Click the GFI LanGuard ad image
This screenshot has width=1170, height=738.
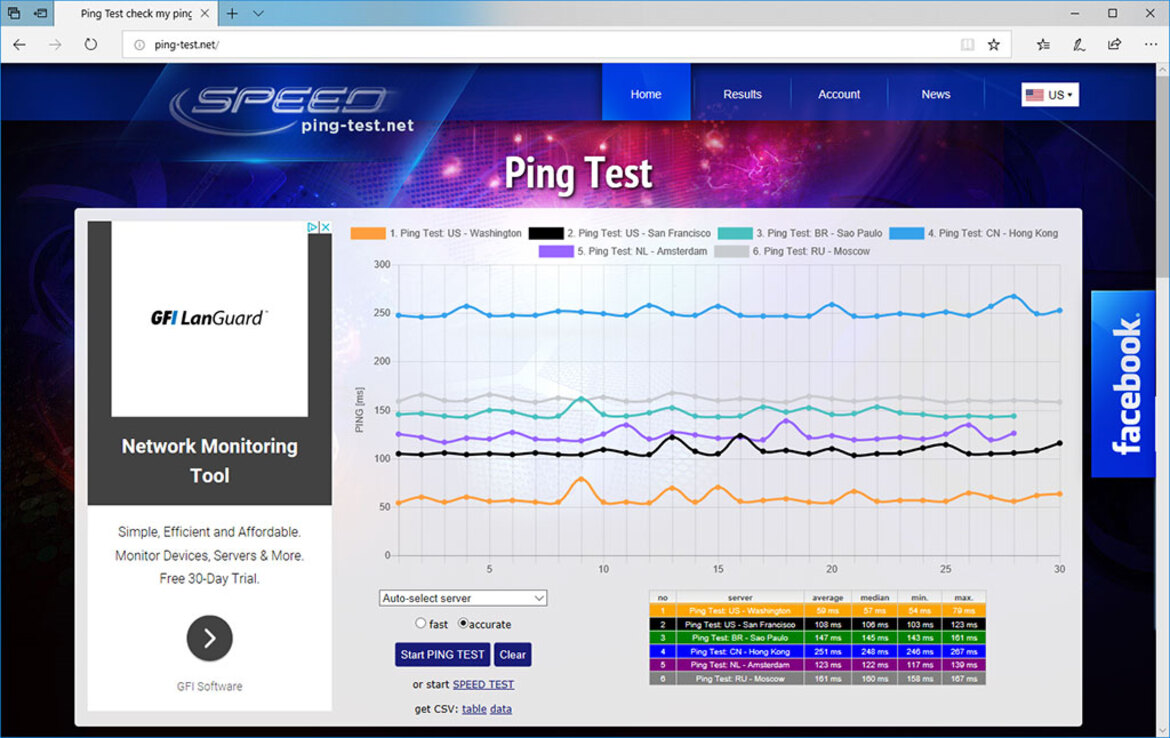(x=210, y=319)
